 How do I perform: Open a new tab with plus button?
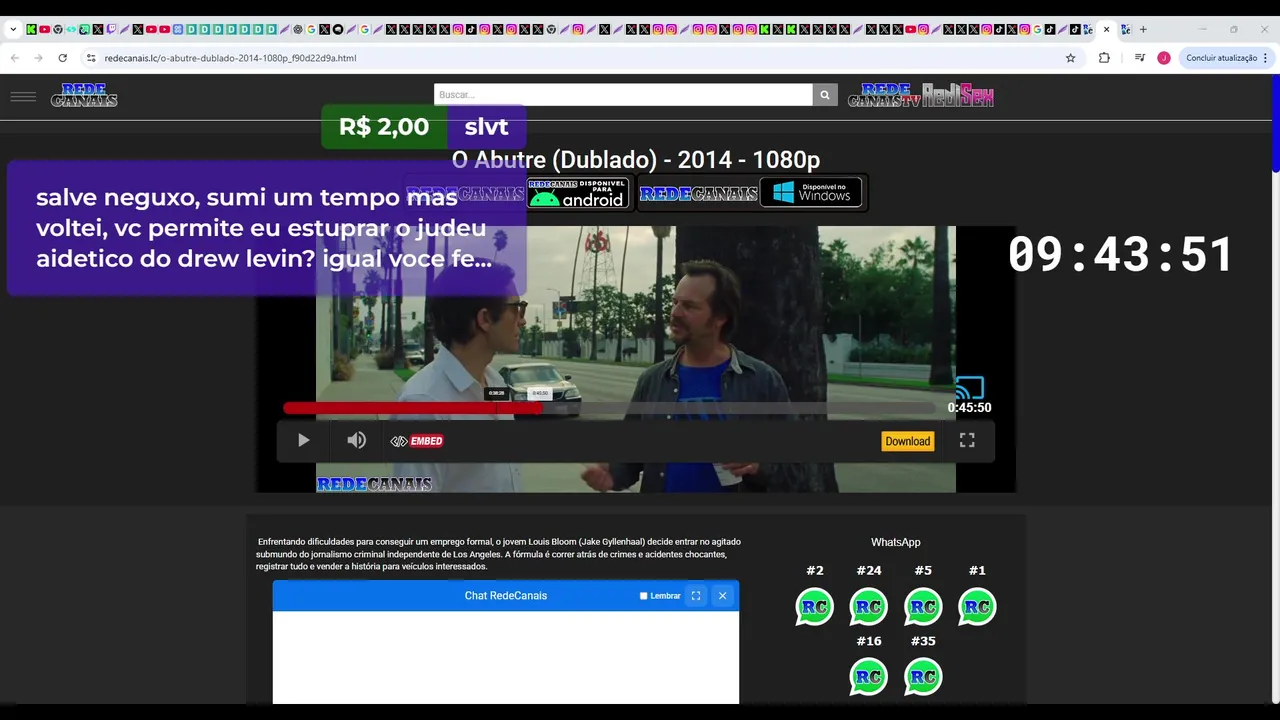pos(1143,29)
